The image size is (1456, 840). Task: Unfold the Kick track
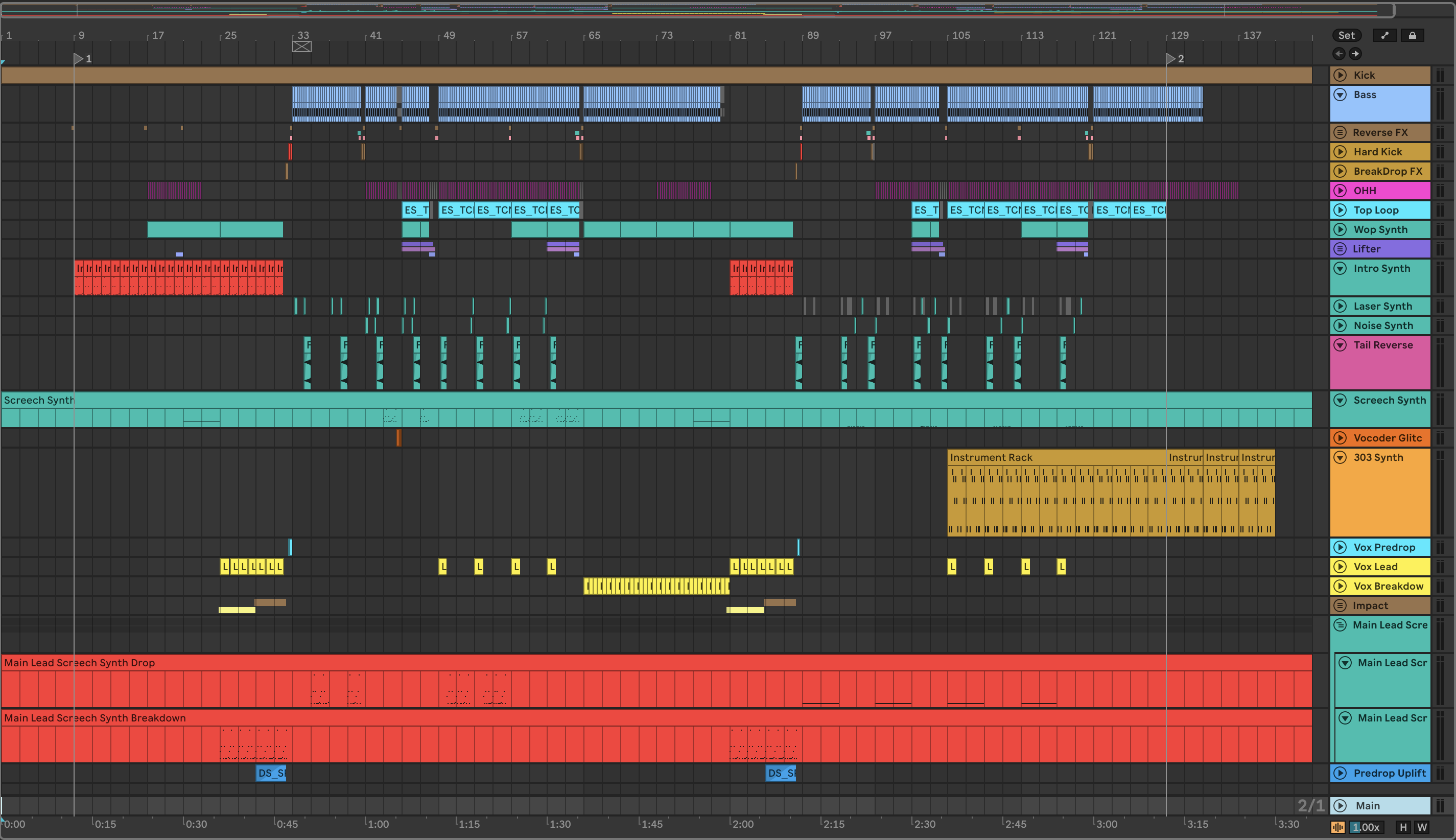coord(1341,75)
